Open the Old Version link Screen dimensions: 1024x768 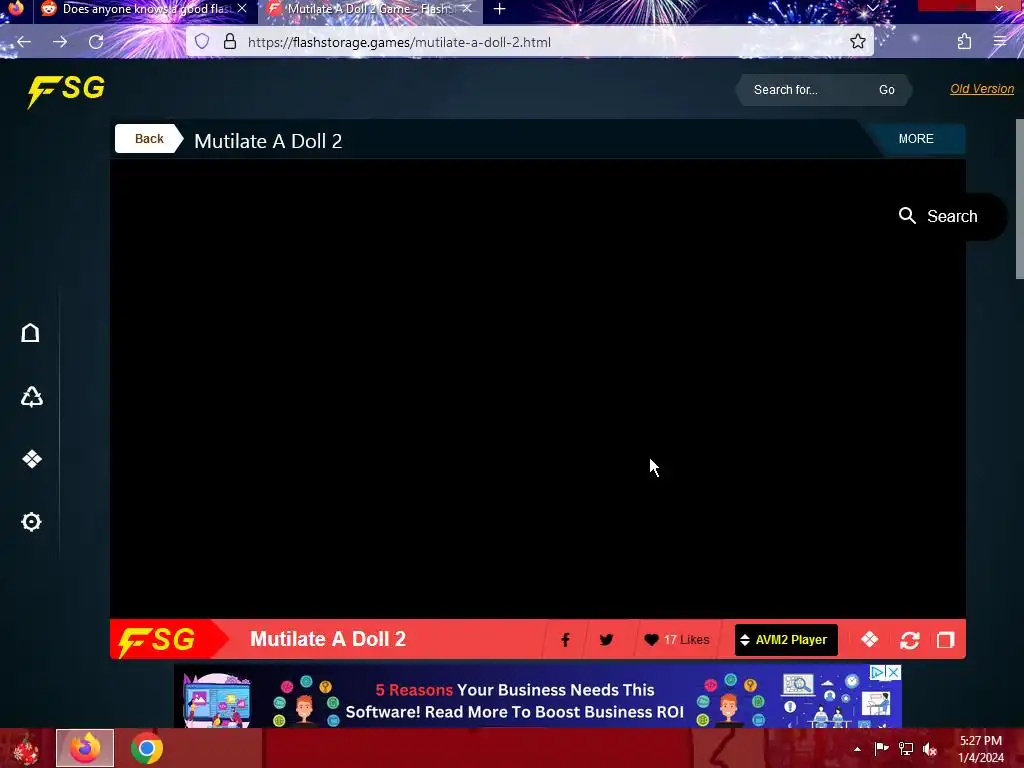click(982, 89)
